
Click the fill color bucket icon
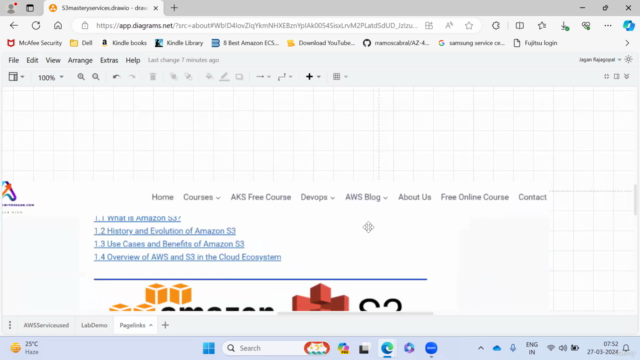209,77
